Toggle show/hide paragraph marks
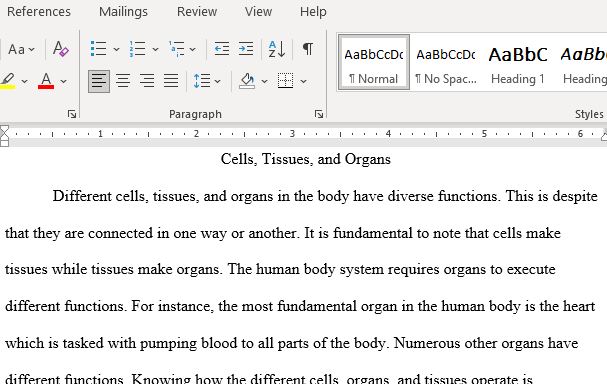The height and width of the screenshot is (384, 607). [308, 49]
